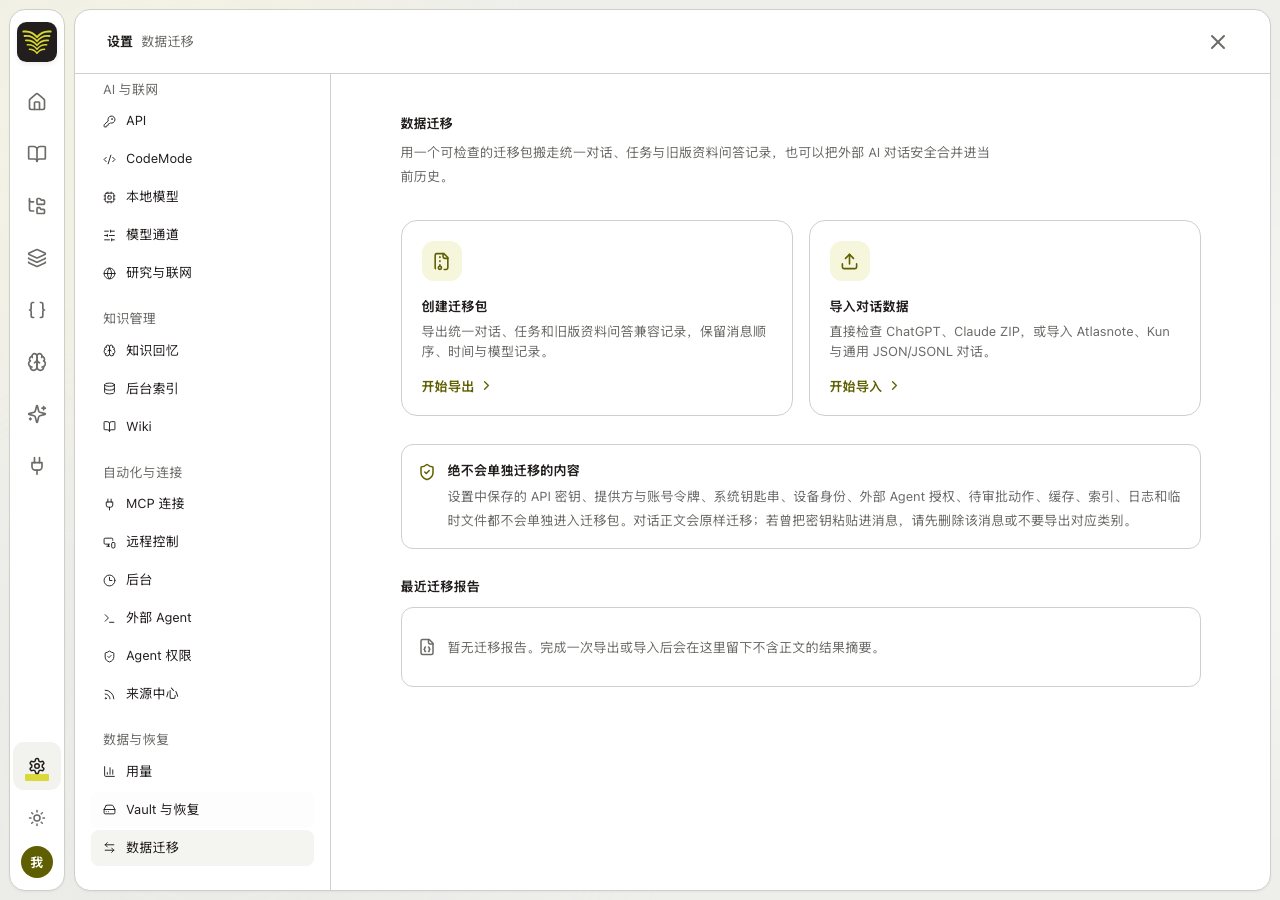This screenshot has height=900, width=1280.
Task: Open the plug connector icon in left rail
Action: pos(37,466)
